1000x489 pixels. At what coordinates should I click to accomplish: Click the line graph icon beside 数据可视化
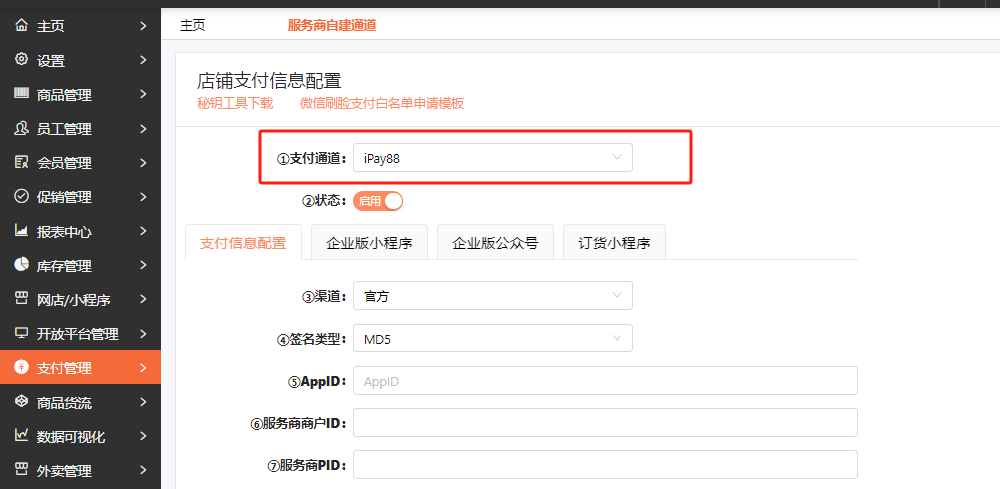click(x=22, y=435)
